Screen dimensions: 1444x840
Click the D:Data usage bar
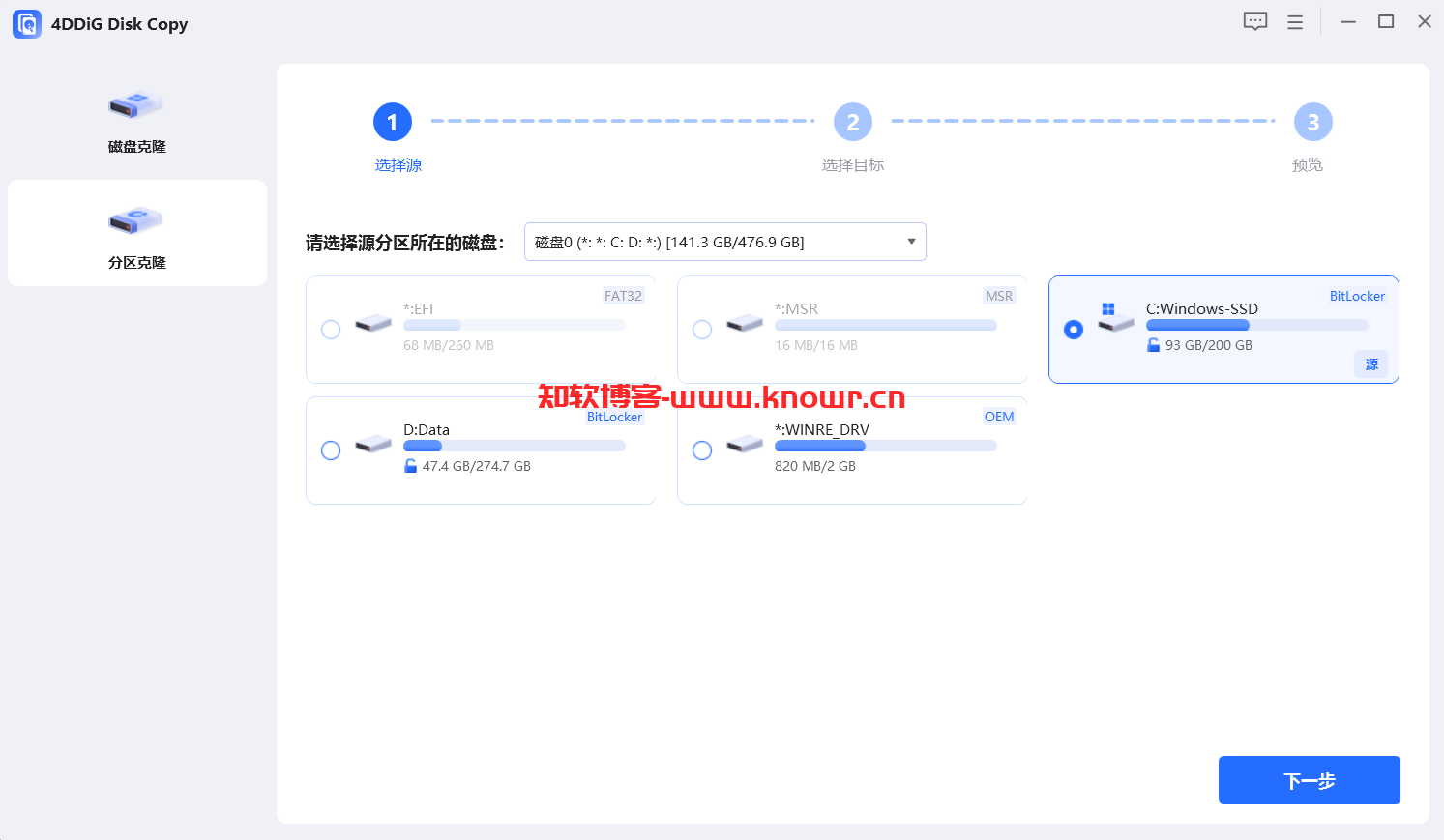pyautogui.click(x=515, y=446)
